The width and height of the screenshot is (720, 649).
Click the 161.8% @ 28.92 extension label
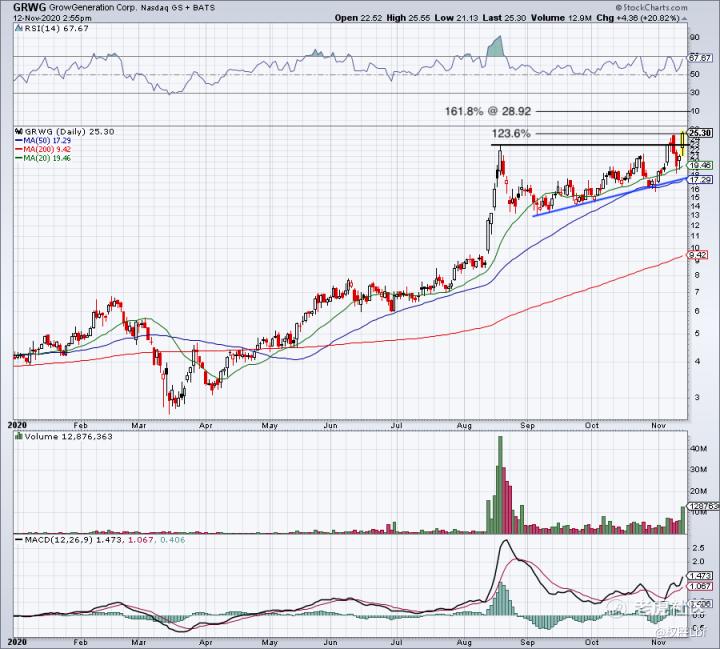click(x=488, y=111)
